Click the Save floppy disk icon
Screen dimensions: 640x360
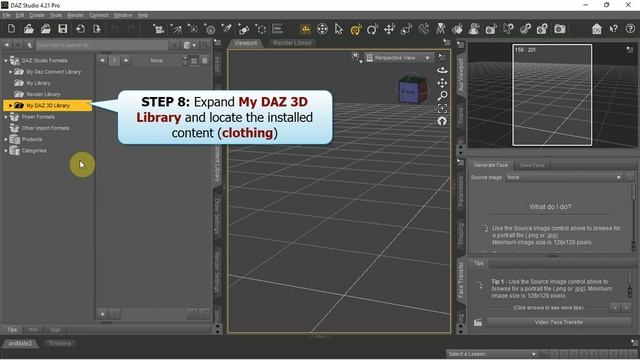click(62, 29)
